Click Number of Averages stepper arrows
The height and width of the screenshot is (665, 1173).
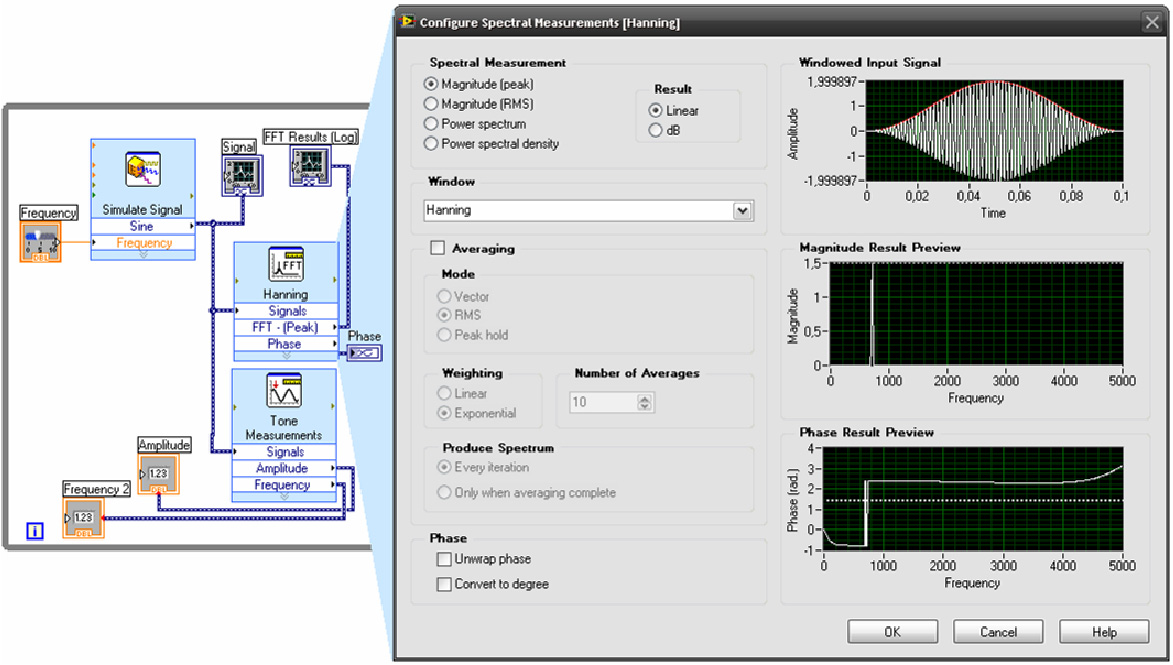[645, 402]
